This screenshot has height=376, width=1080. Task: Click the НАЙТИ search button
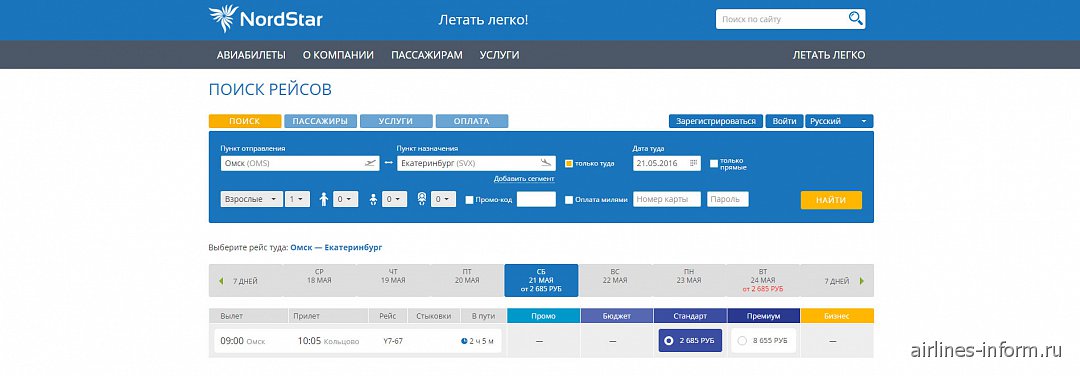(831, 200)
